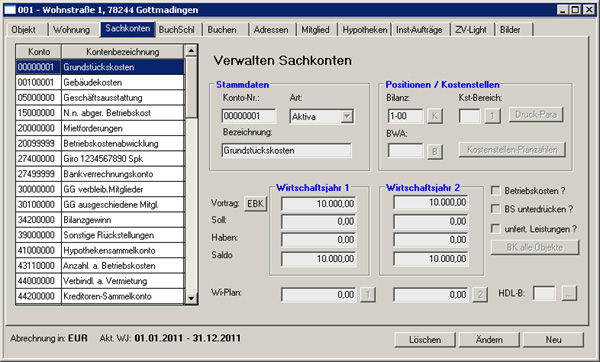Switch to the Adressen tab

point(271,29)
